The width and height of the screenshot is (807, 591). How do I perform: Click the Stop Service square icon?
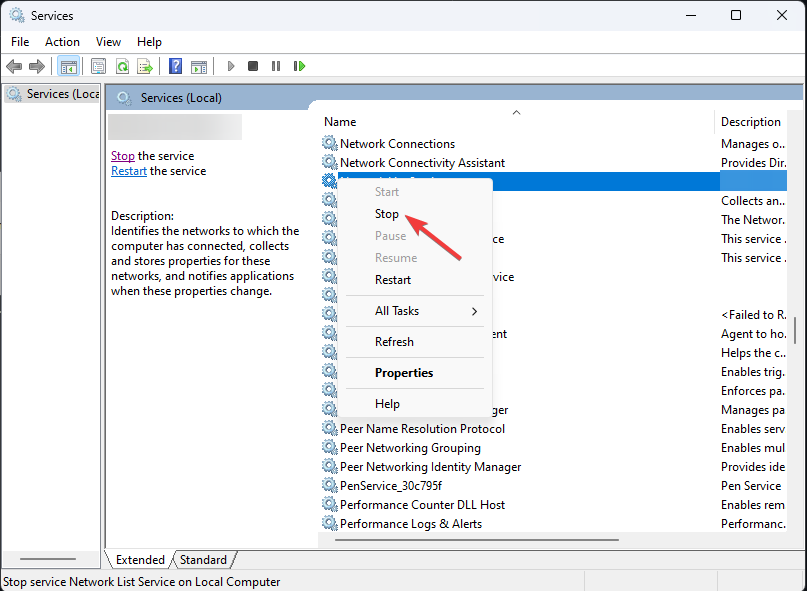coord(253,66)
